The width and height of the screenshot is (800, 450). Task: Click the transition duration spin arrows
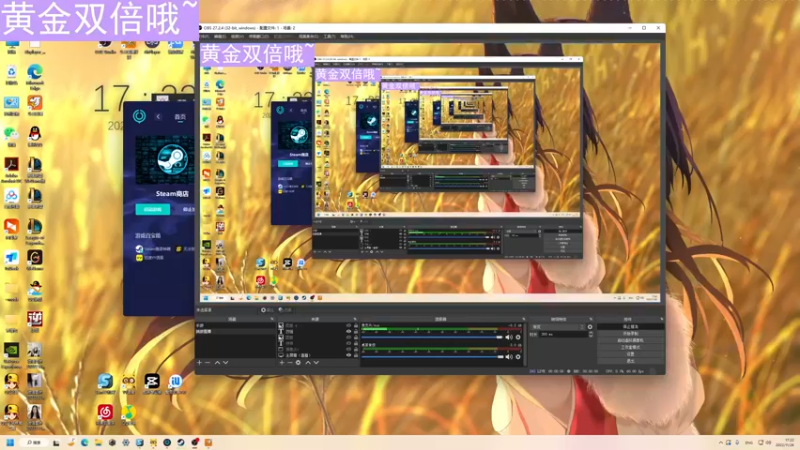590,334
